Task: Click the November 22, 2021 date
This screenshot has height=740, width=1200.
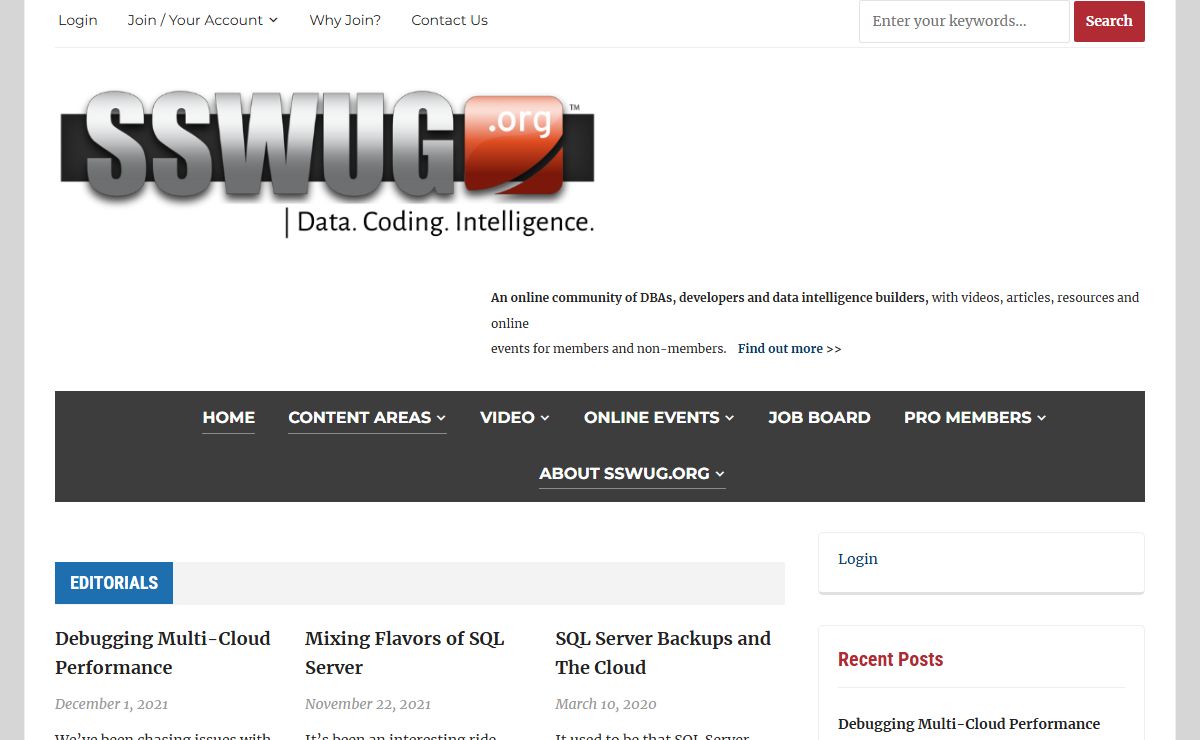Action: click(368, 704)
